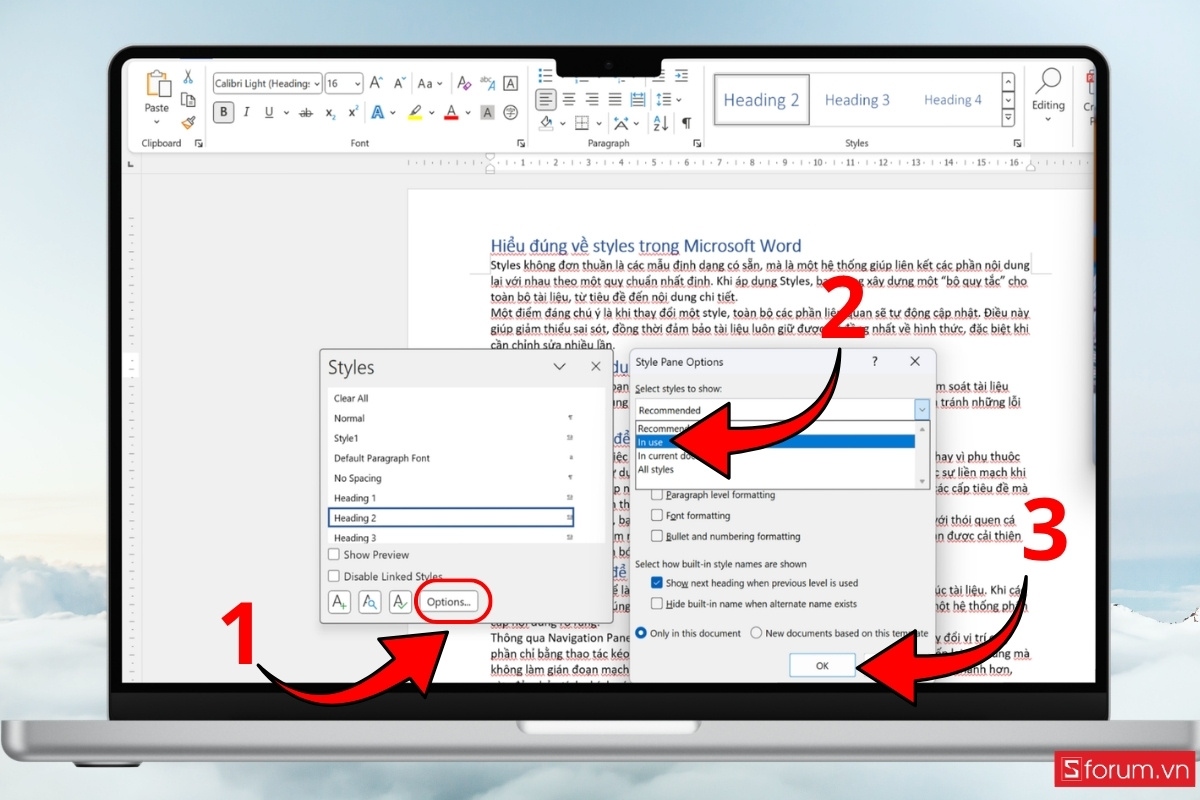Open the font name dropdown
The image size is (1200, 800).
(x=317, y=84)
